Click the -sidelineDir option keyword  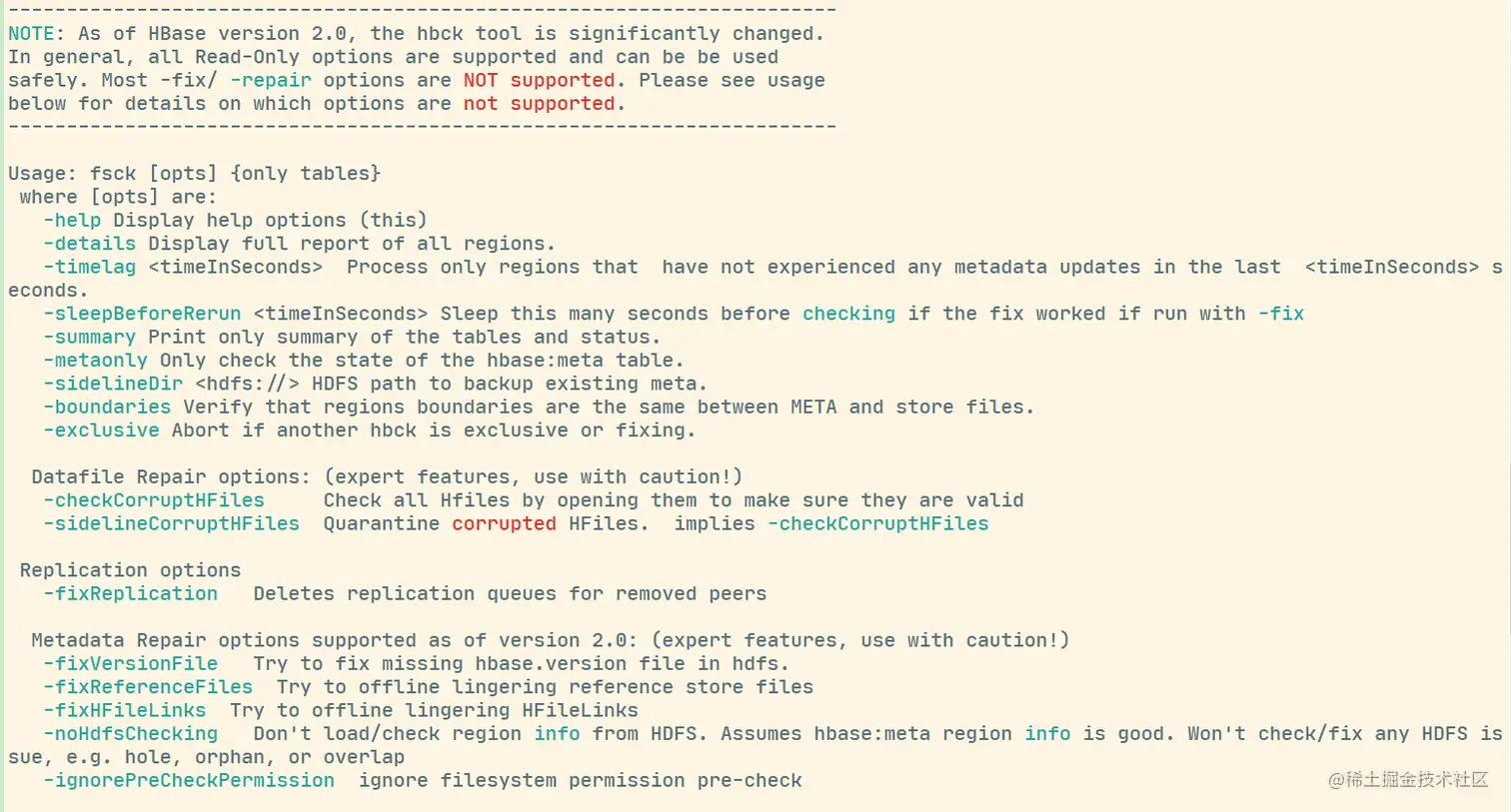point(113,384)
